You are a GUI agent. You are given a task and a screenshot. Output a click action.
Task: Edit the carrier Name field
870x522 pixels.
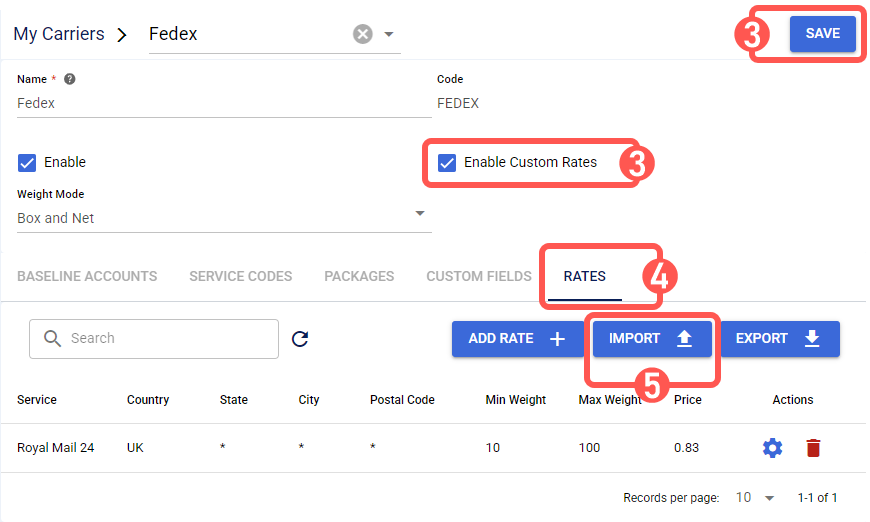coord(224,103)
